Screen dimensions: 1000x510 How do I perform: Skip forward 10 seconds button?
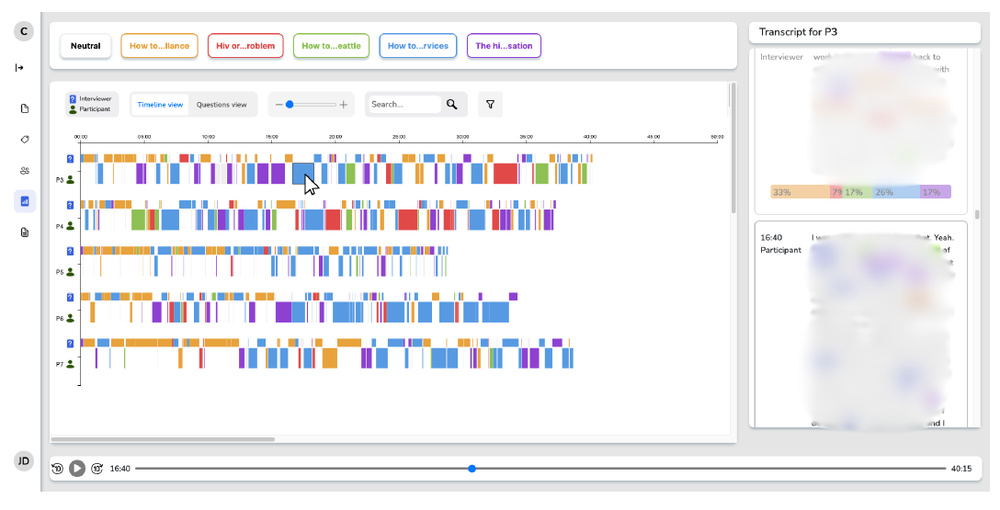97,469
